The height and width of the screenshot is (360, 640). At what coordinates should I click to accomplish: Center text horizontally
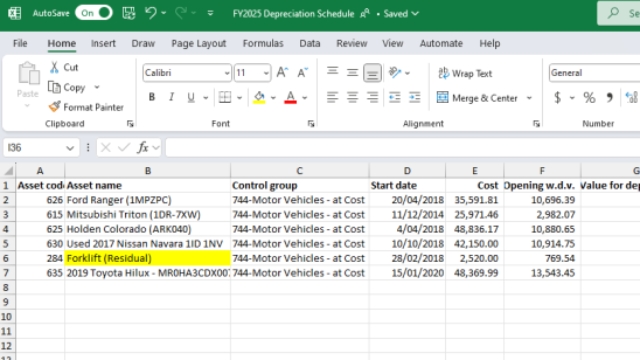coord(352,97)
